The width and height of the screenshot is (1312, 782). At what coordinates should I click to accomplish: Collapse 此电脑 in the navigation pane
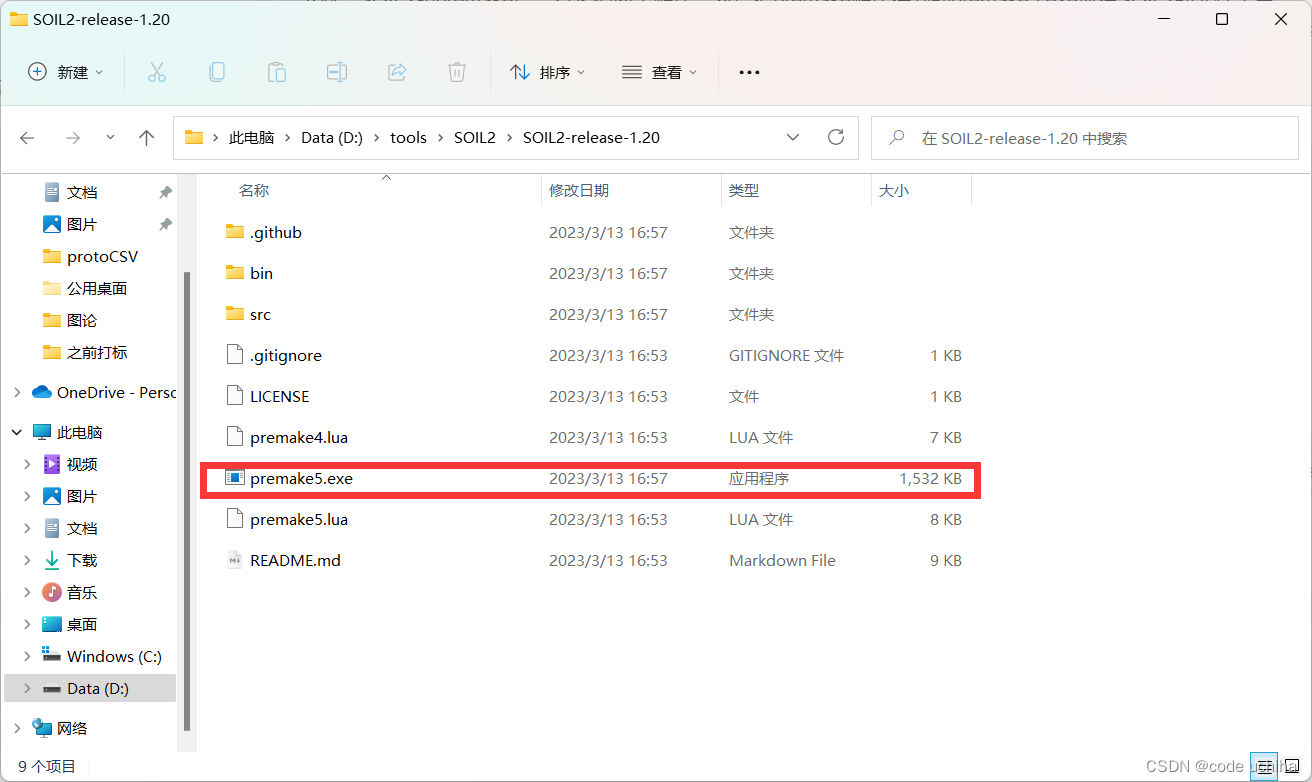point(17,431)
